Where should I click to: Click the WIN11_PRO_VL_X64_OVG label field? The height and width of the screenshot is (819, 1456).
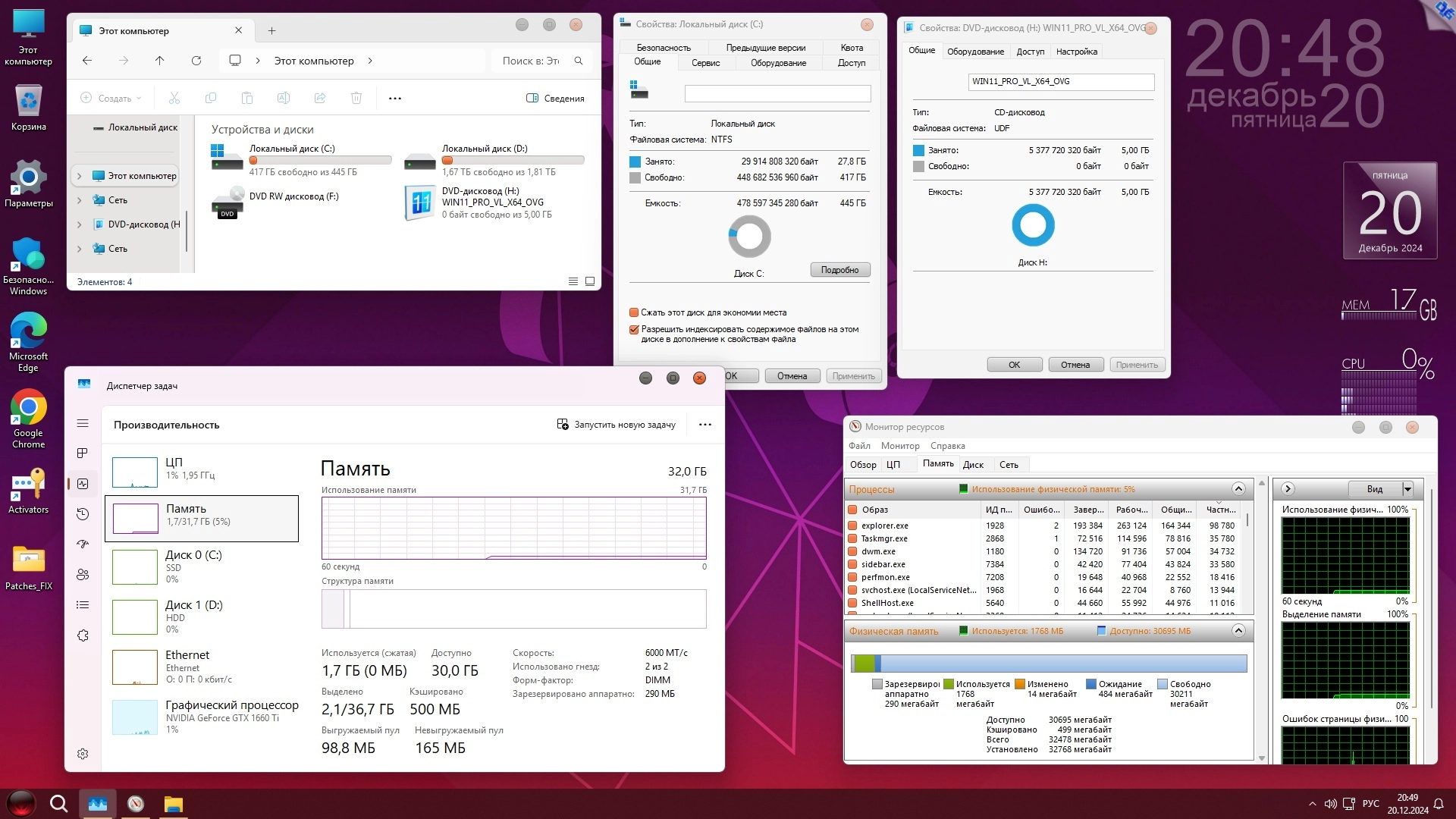click(1060, 82)
